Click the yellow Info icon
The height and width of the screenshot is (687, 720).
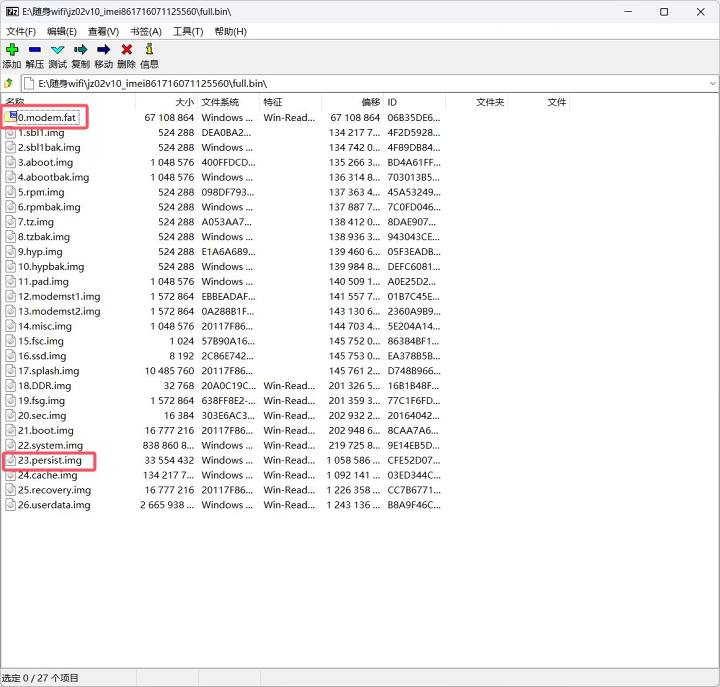149,49
